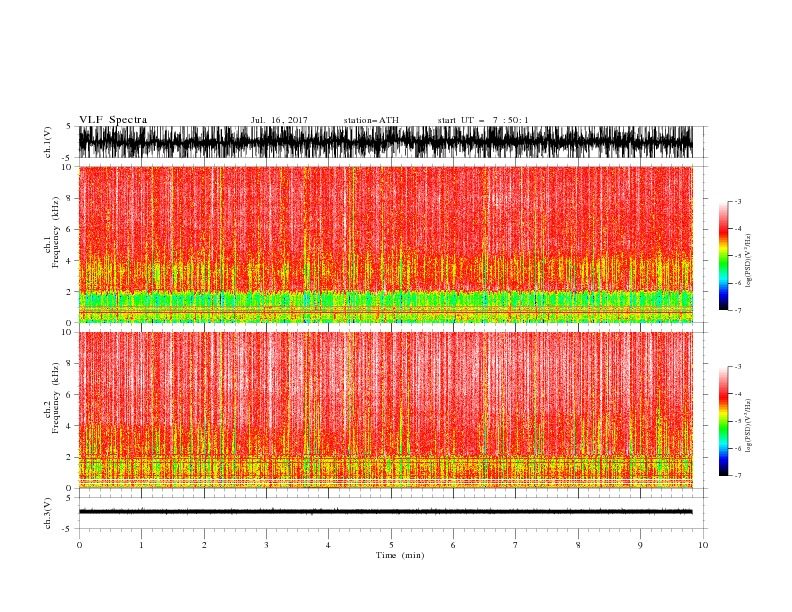Click the "-3" tick on ch.1 color bar
The width and height of the screenshot is (792, 612).
[738, 201]
